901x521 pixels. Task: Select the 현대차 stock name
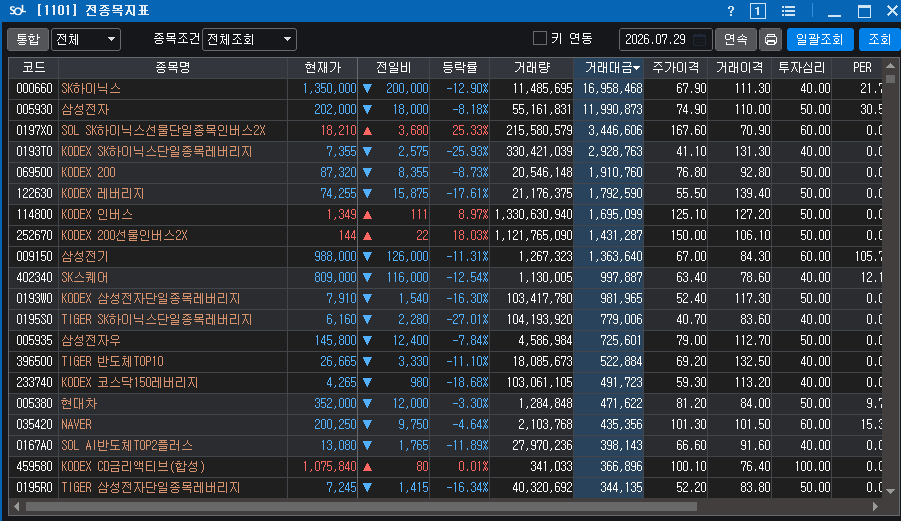click(79, 403)
